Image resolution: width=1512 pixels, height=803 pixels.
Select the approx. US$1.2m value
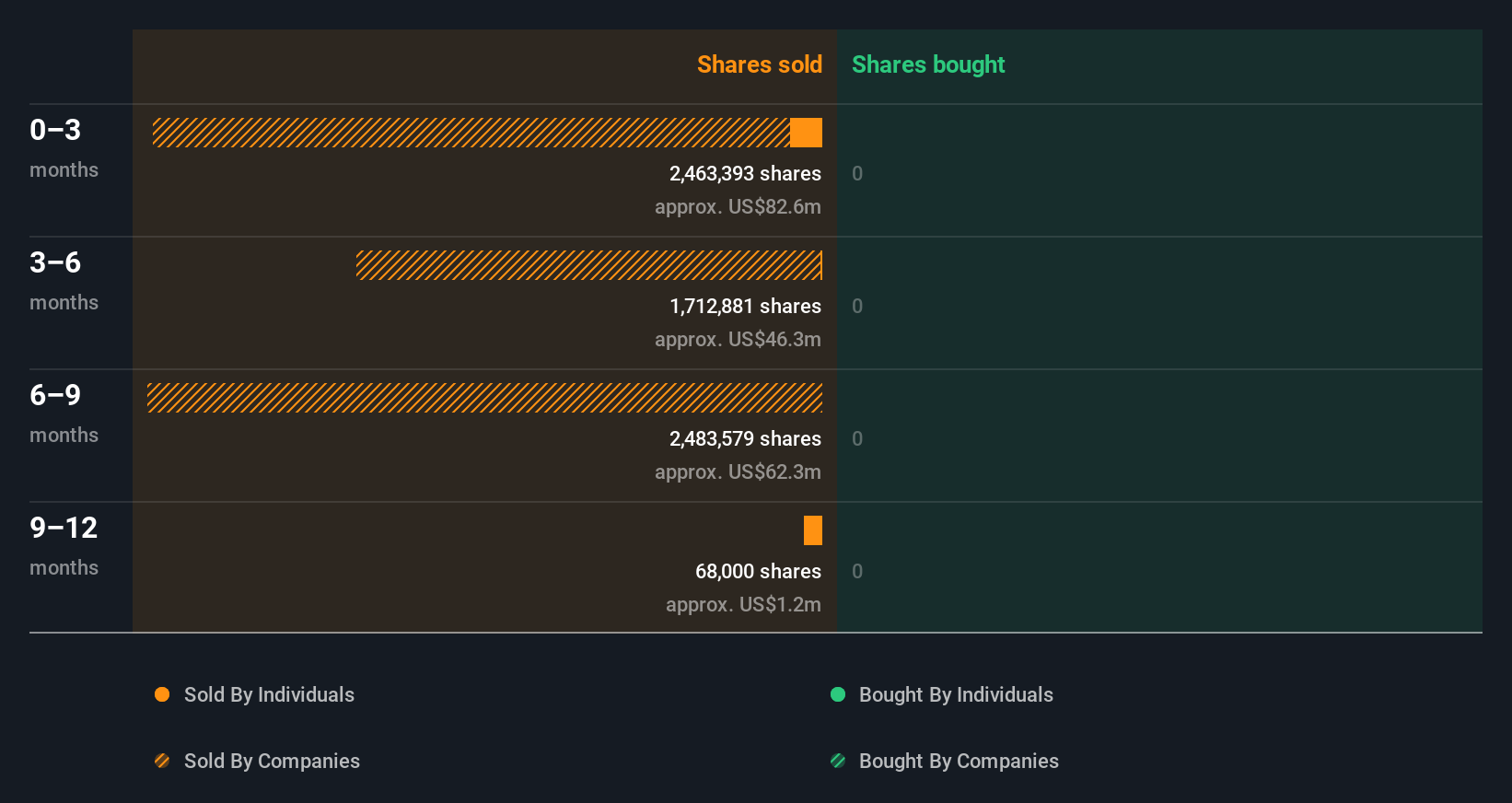pos(743,605)
